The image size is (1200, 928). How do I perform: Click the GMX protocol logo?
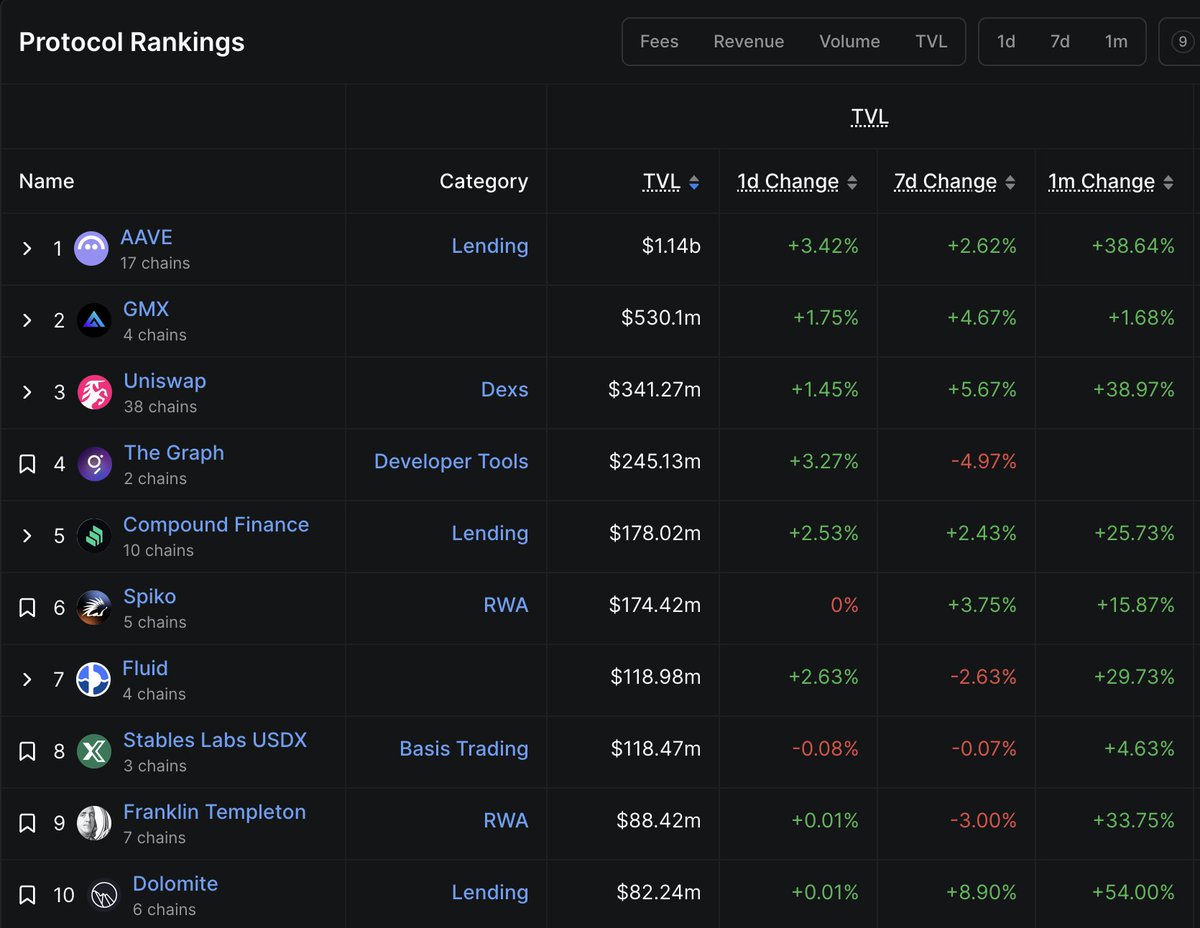pos(94,320)
